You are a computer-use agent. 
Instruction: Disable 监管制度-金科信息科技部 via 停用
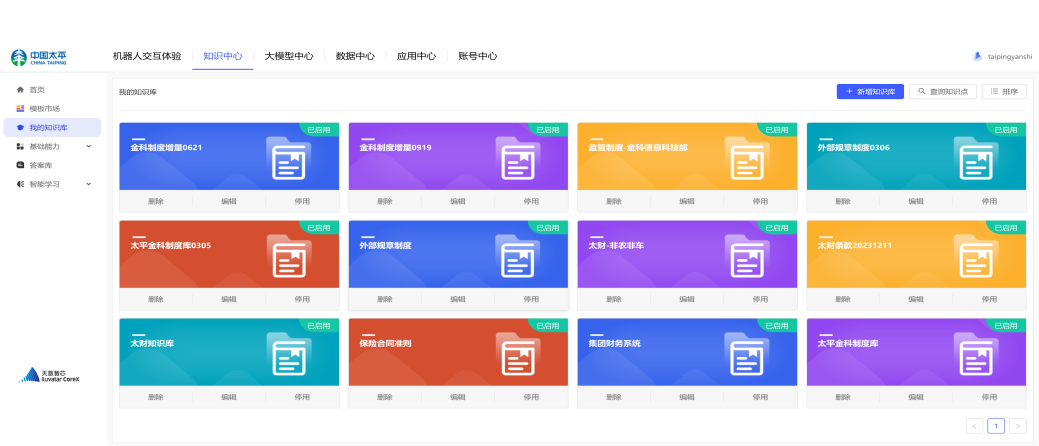[760, 201]
